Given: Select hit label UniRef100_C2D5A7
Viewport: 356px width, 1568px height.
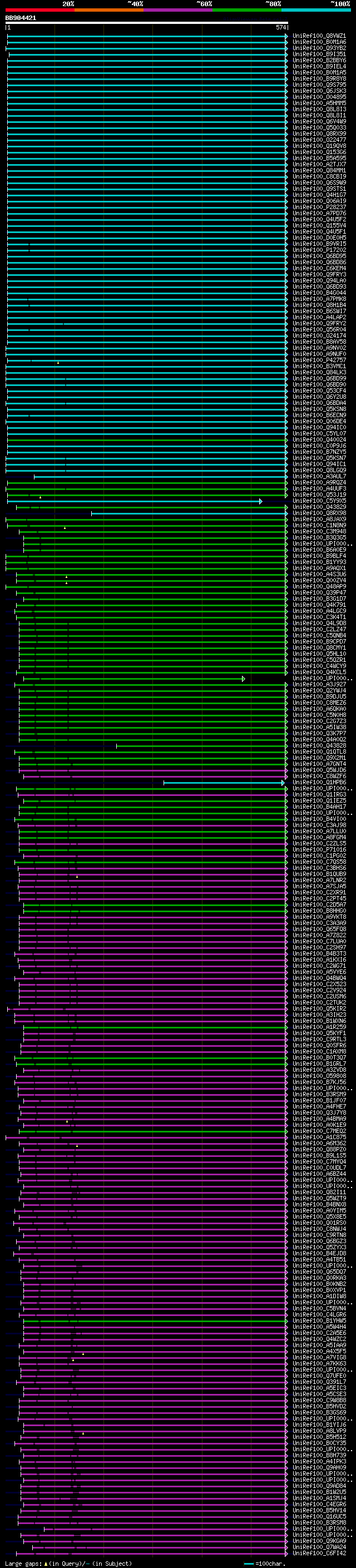Looking at the screenshot, I should coord(319,904).
